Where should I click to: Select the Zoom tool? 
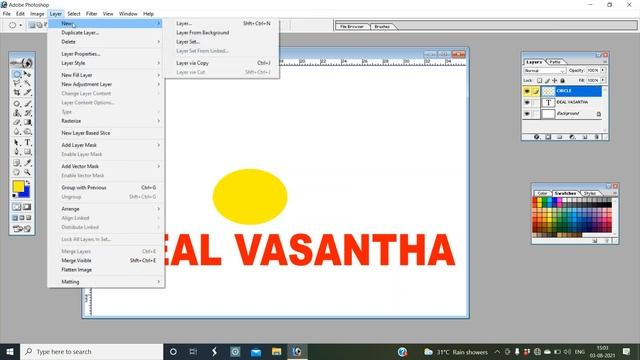pyautogui.click(x=27, y=171)
